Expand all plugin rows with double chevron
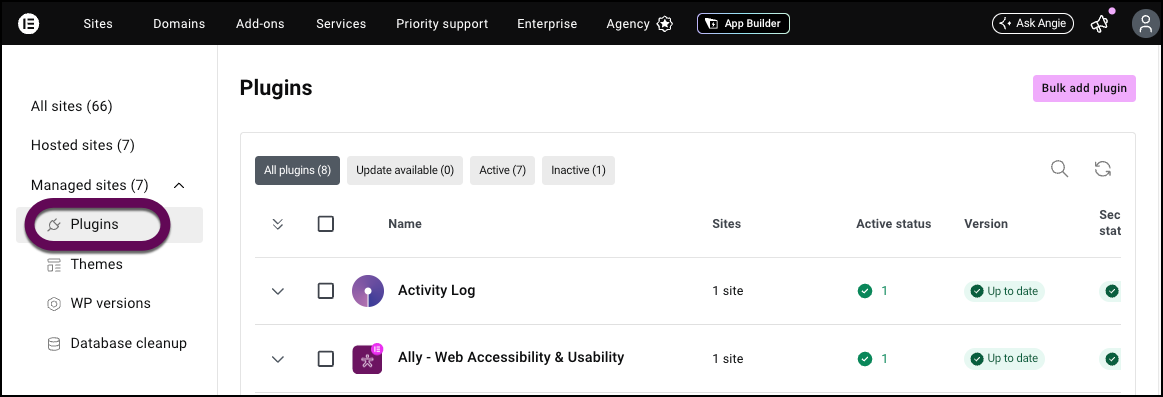This screenshot has height=397, width=1163. 278,224
